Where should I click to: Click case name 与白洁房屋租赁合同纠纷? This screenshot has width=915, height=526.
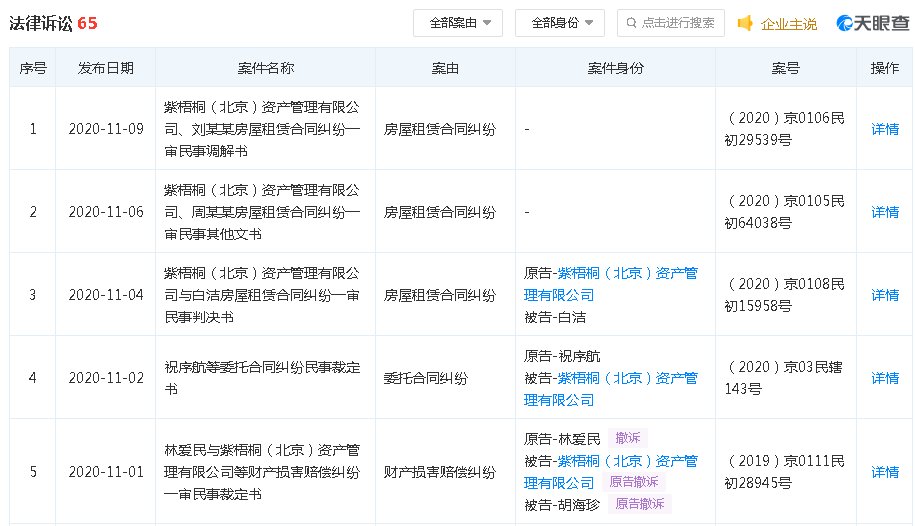pyautogui.click(x=262, y=295)
